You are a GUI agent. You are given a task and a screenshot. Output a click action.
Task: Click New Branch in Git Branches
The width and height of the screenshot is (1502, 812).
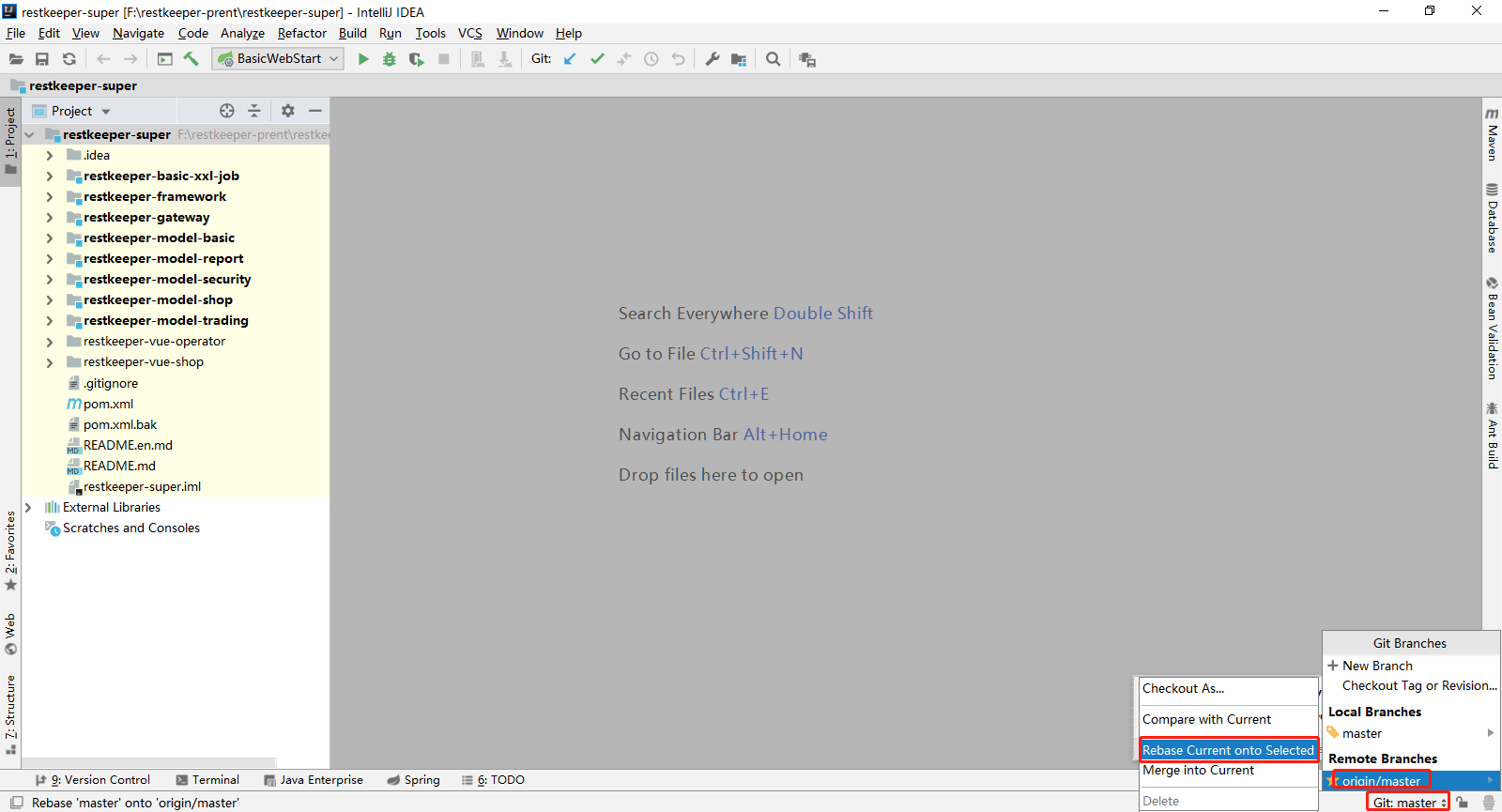click(x=1411, y=666)
